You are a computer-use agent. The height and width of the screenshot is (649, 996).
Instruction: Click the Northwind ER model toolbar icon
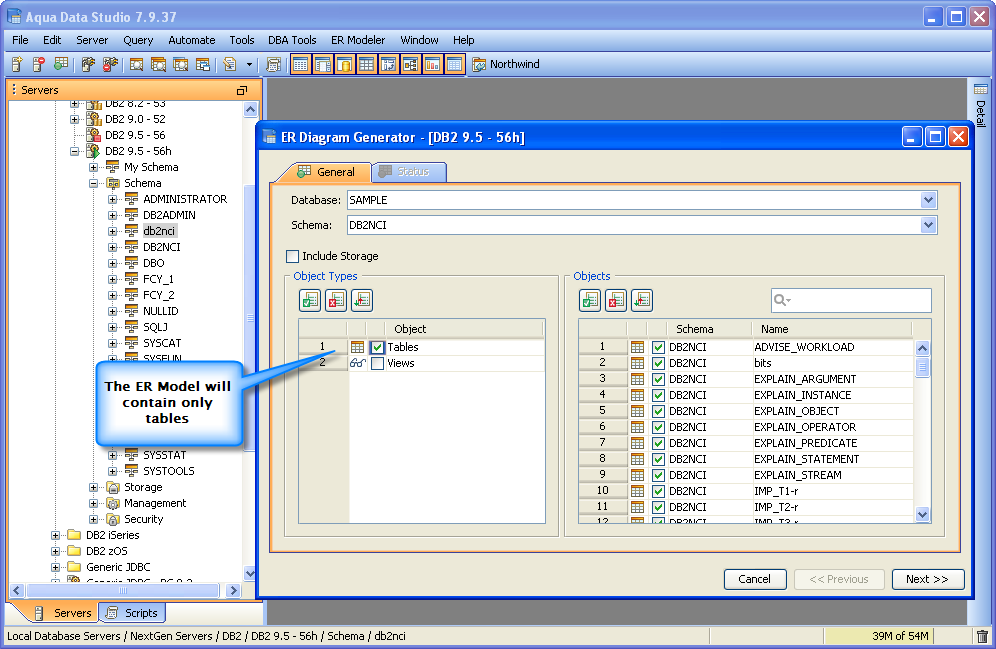pos(479,64)
